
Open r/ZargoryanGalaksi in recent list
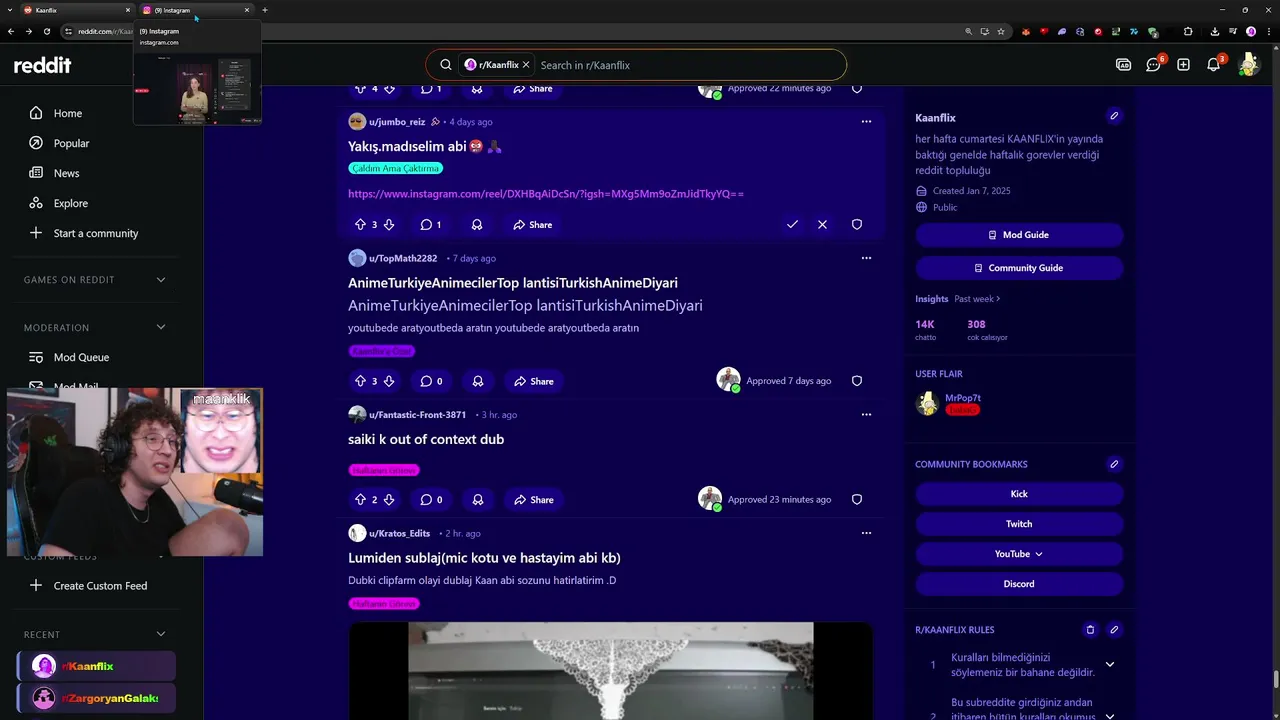97,698
